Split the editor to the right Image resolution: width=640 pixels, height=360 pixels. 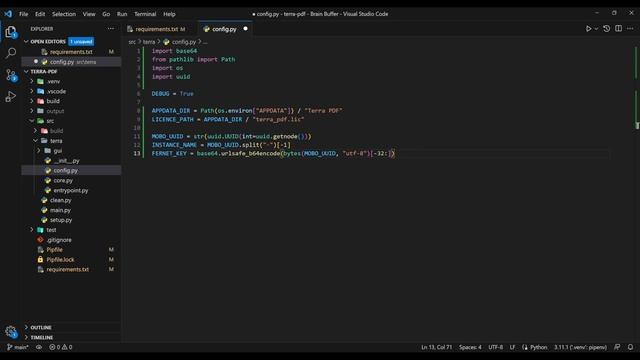[x=618, y=29]
